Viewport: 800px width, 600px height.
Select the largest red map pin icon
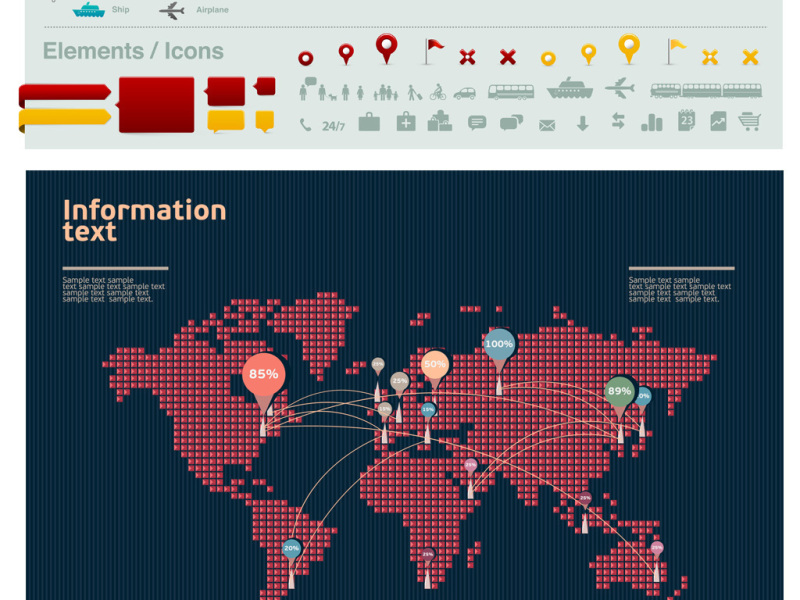387,46
